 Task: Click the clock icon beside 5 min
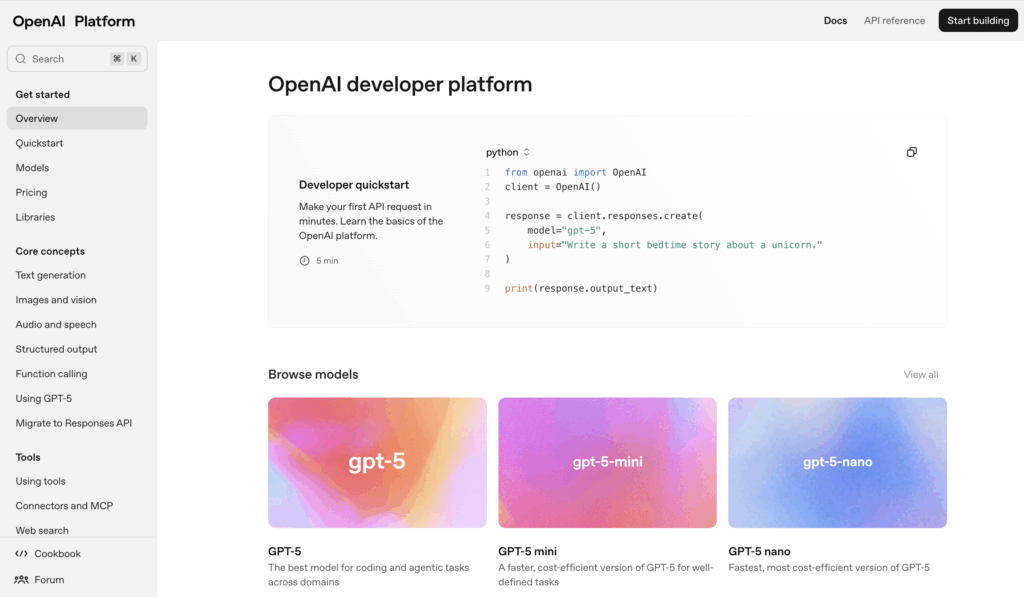coord(305,261)
